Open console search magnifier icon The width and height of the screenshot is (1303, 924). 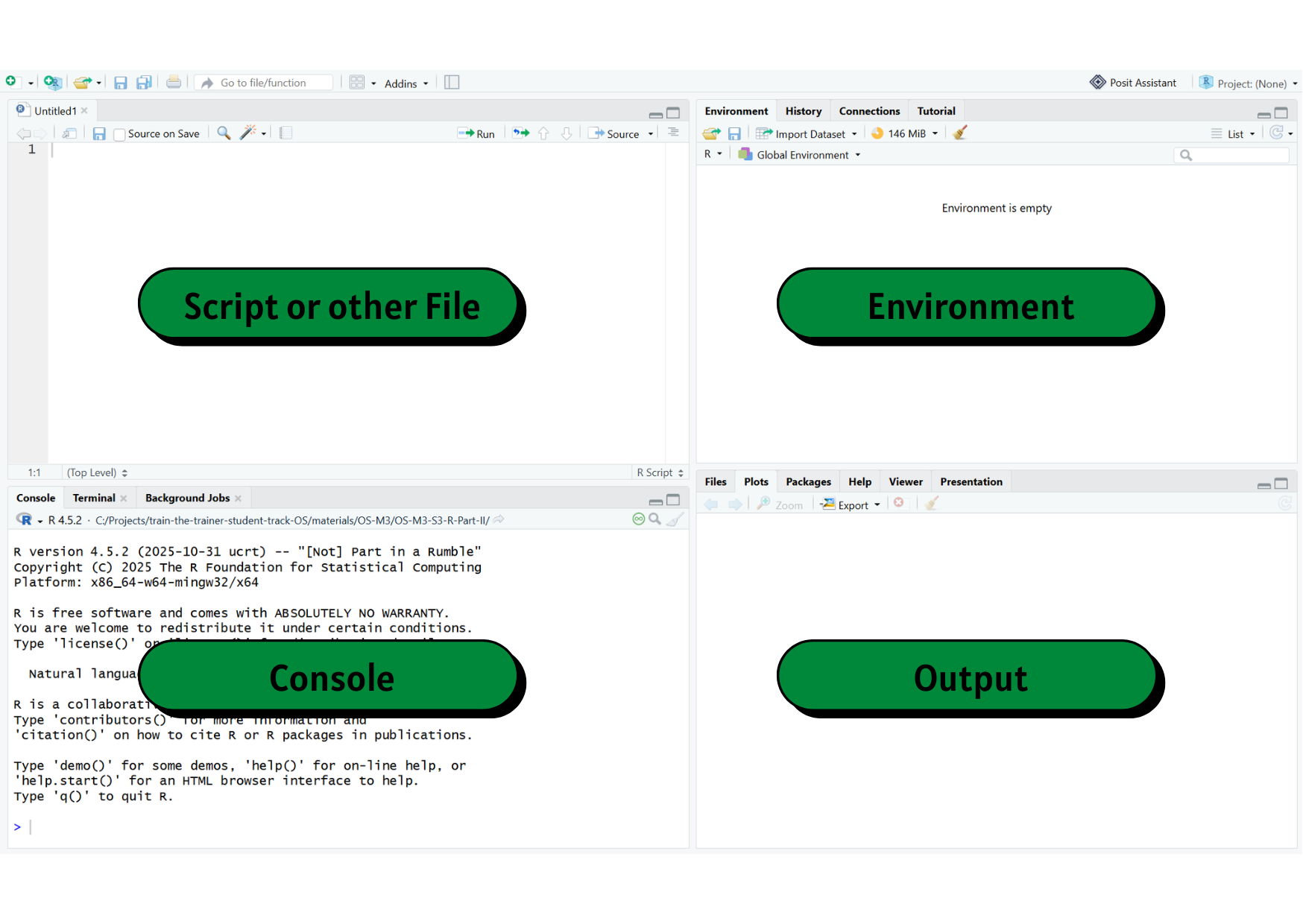(654, 519)
